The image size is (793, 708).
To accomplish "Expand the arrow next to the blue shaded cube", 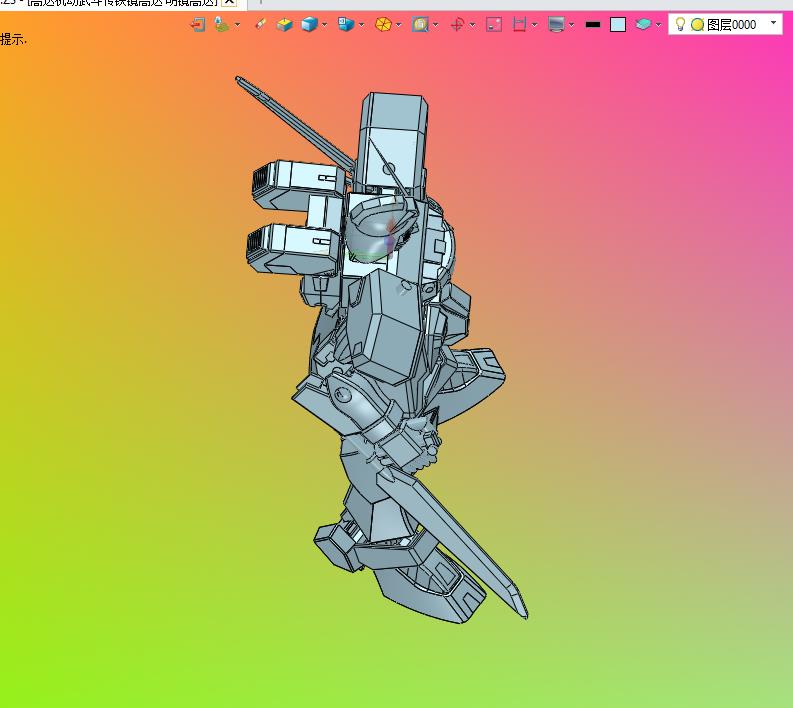I will click(x=324, y=24).
